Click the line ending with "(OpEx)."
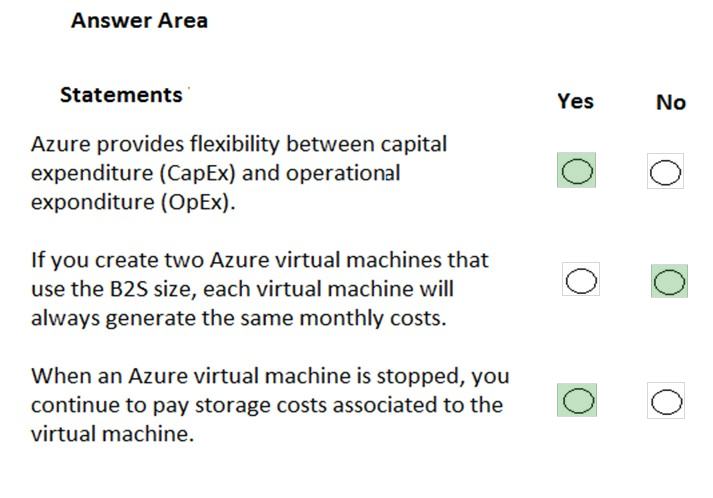 pos(134,203)
